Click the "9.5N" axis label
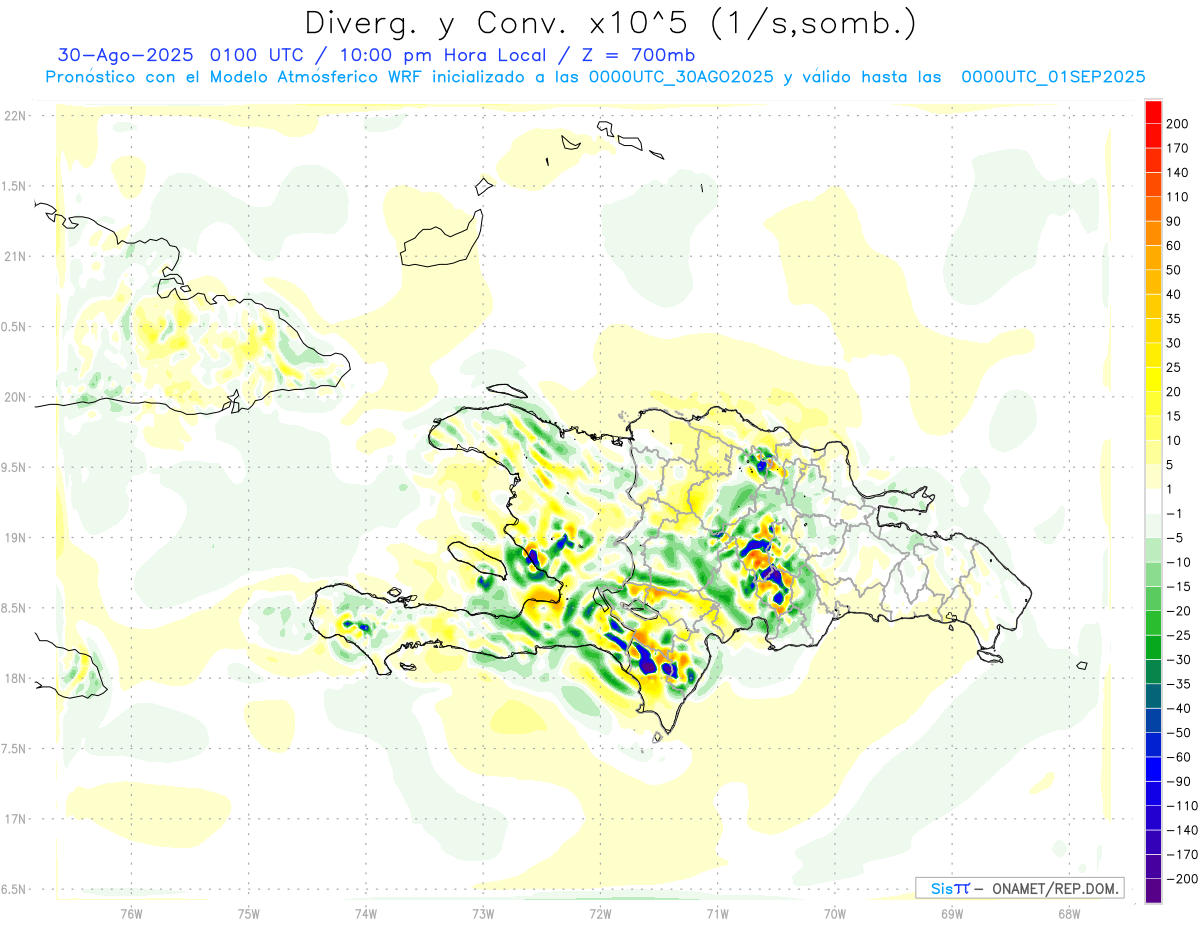1200x927 pixels. point(15,467)
